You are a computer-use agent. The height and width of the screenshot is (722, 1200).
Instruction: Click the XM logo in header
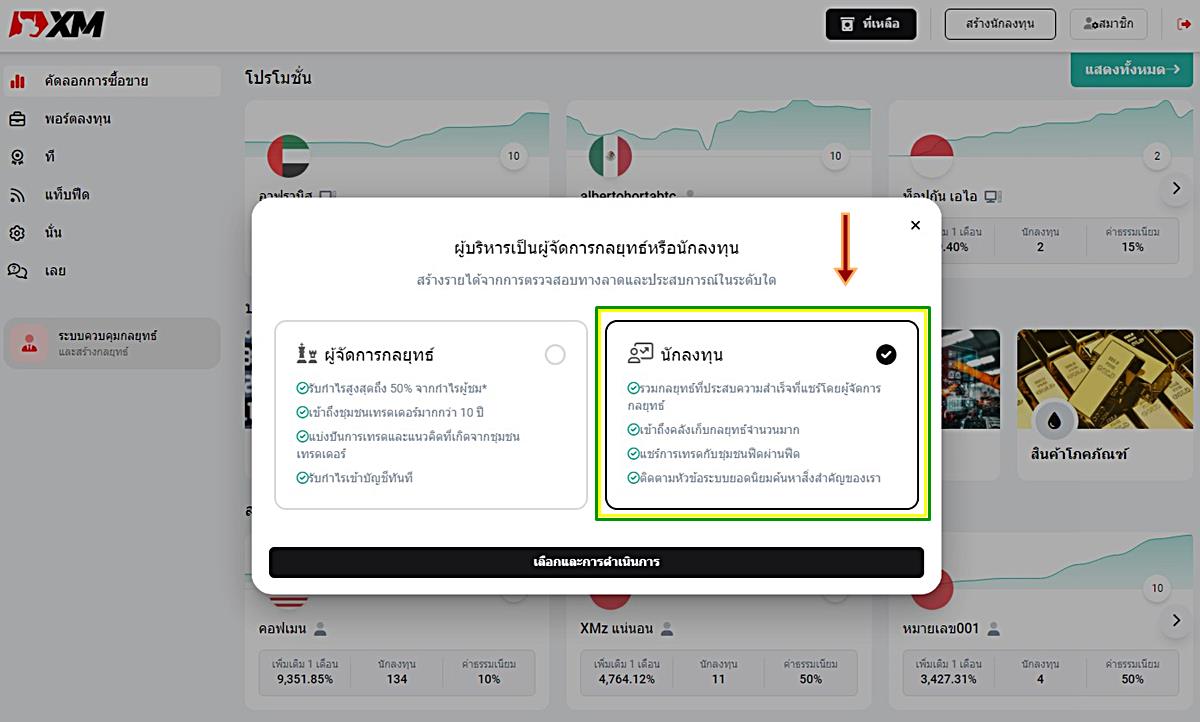[x=57, y=24]
